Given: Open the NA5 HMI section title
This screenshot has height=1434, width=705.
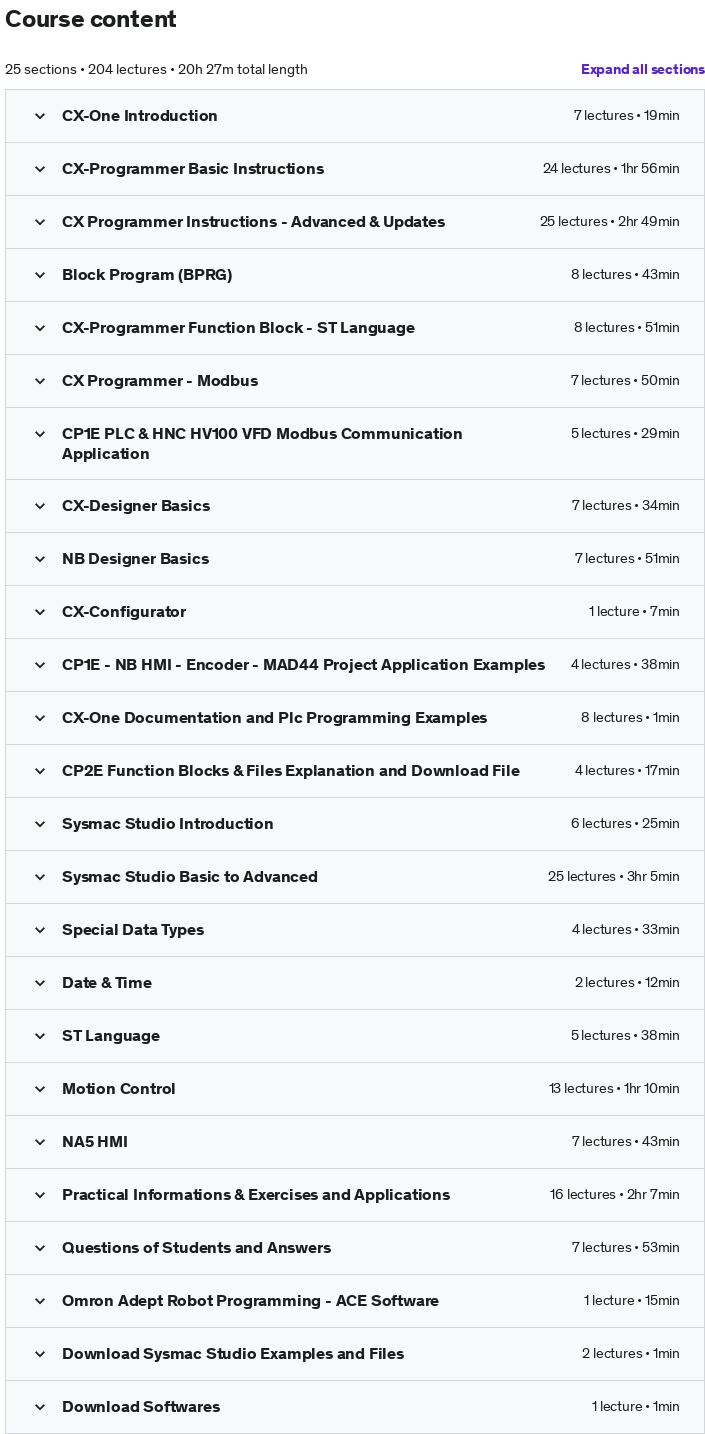Looking at the screenshot, I should pos(95,1142).
